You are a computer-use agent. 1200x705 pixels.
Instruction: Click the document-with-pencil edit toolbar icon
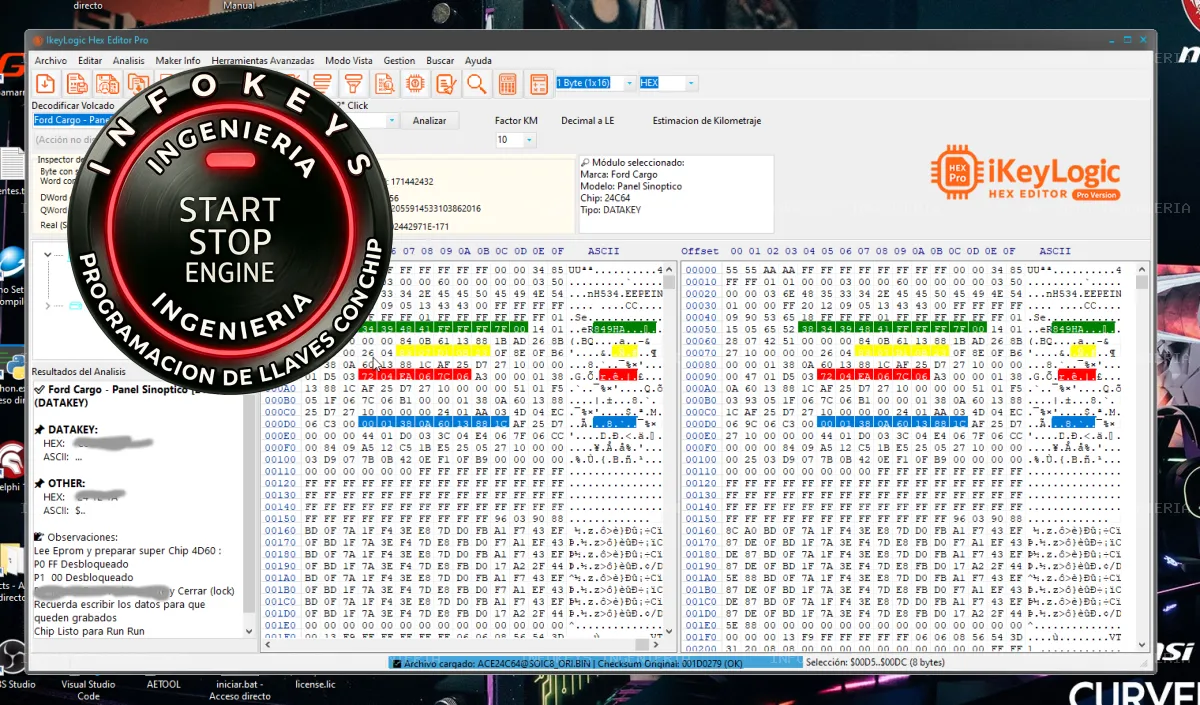click(445, 84)
